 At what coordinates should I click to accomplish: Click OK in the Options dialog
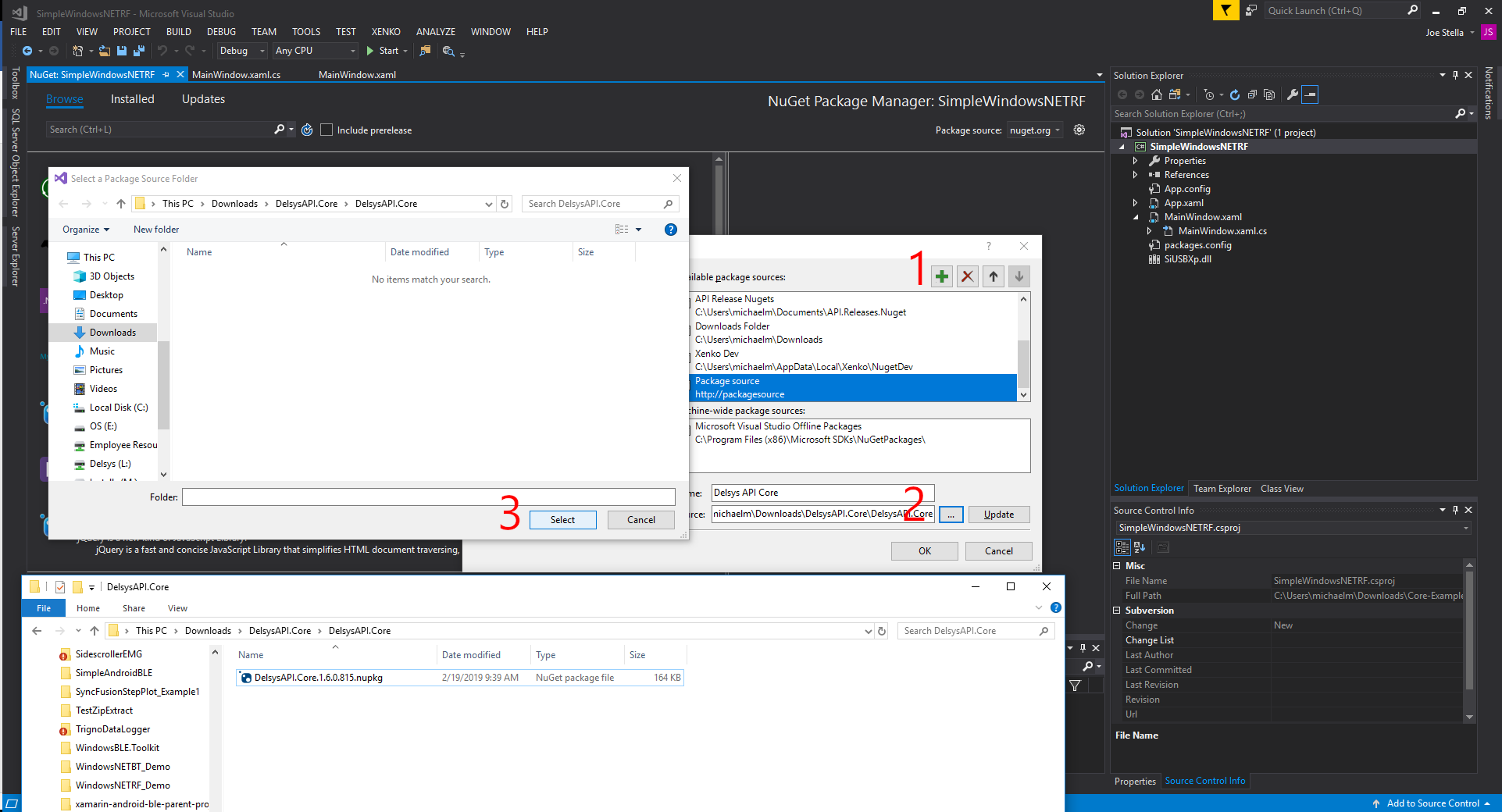[x=925, y=551]
